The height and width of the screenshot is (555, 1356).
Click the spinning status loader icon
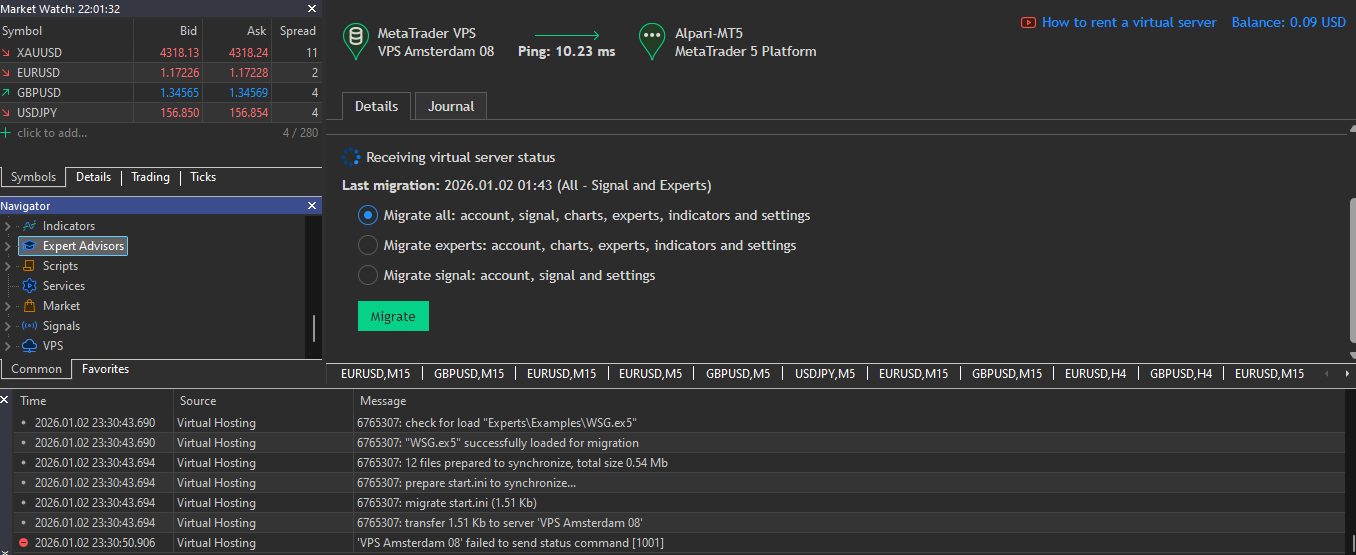pos(350,157)
